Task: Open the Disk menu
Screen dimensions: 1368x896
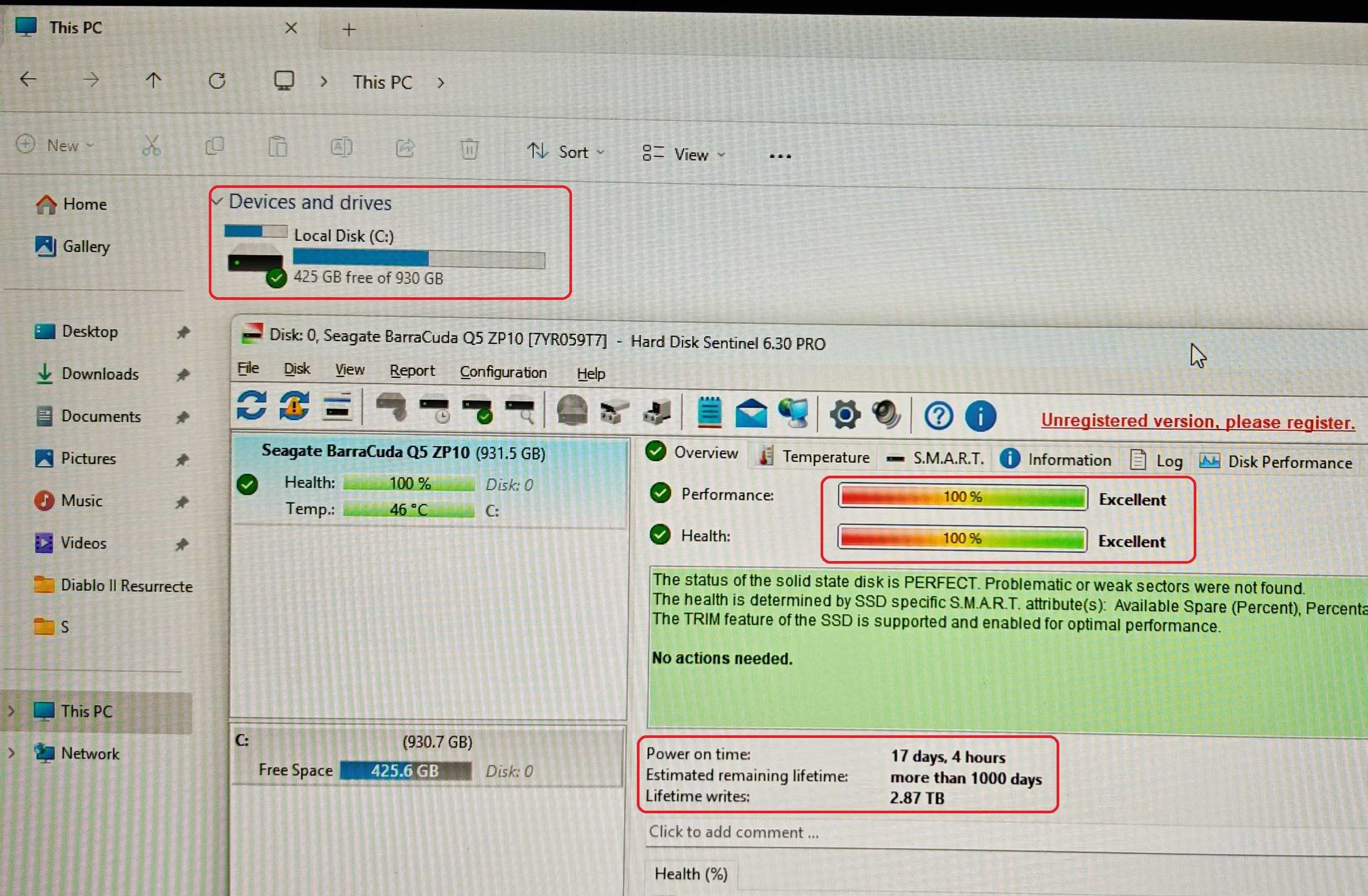Action: 297,369
